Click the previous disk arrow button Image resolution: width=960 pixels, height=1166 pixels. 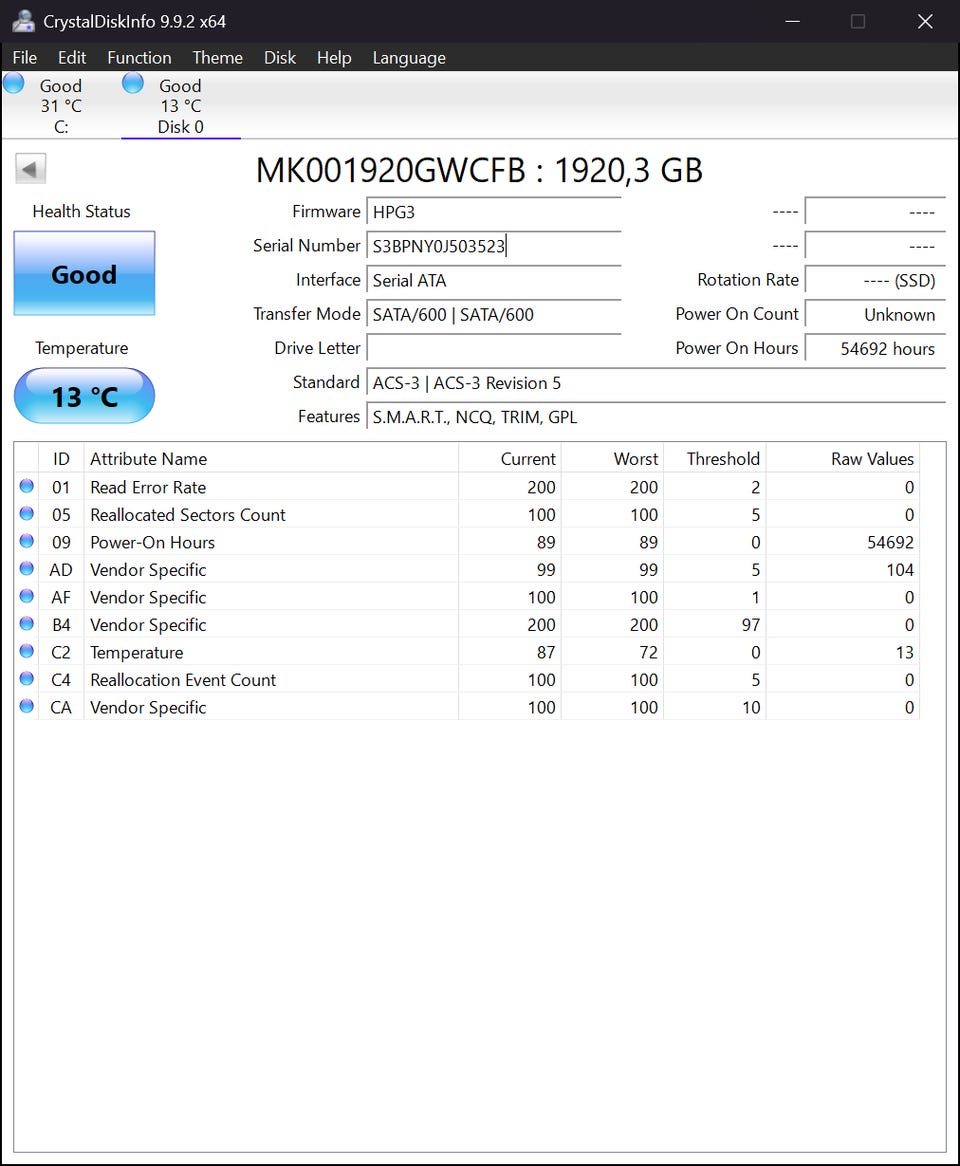tap(30, 169)
